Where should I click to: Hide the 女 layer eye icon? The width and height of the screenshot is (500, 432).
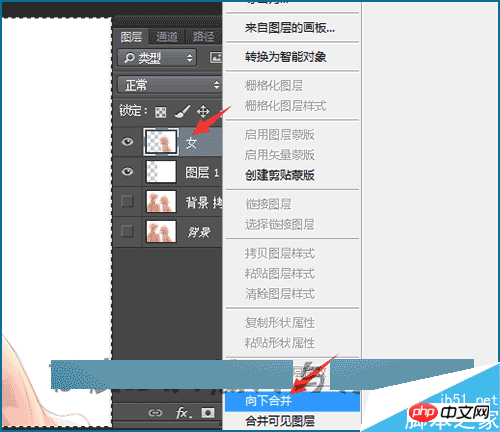127,142
